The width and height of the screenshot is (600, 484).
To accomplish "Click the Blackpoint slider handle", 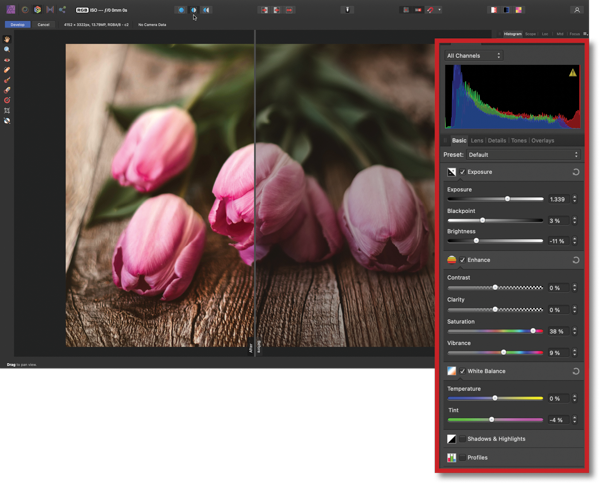I will click(483, 220).
